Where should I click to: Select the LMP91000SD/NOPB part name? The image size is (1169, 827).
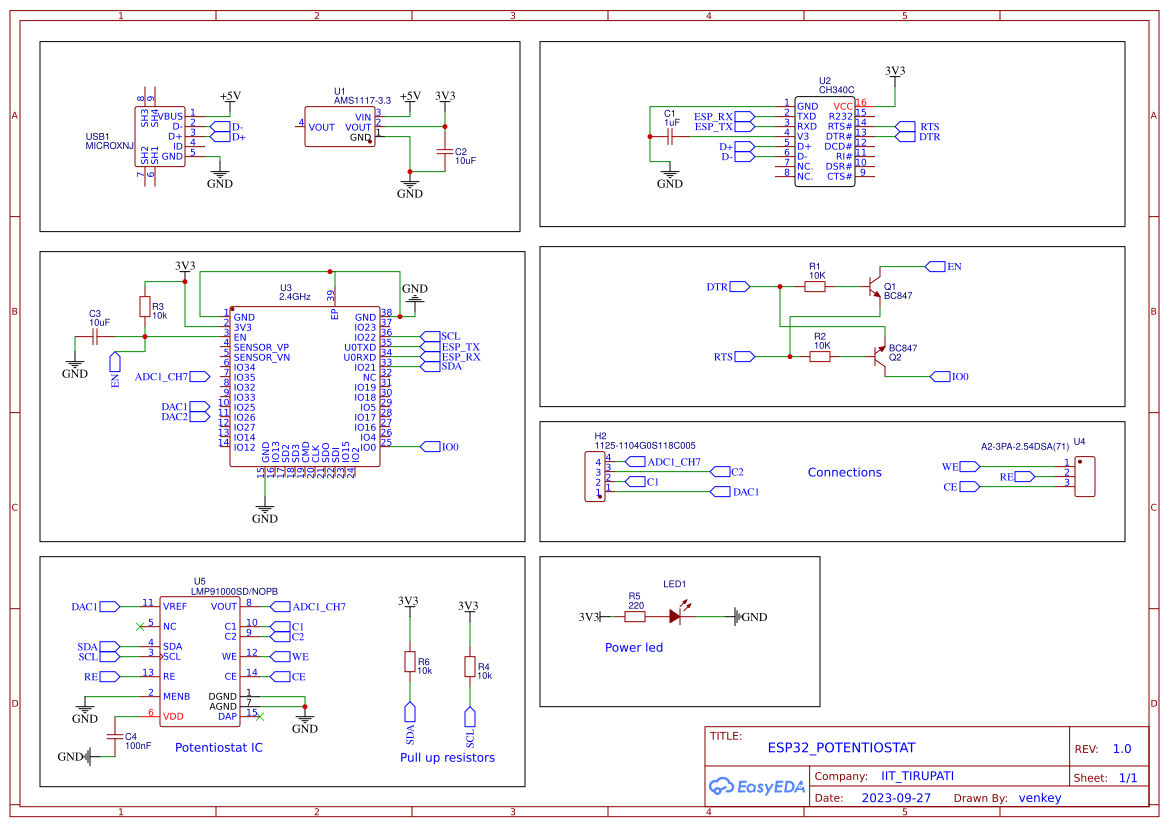[234, 591]
